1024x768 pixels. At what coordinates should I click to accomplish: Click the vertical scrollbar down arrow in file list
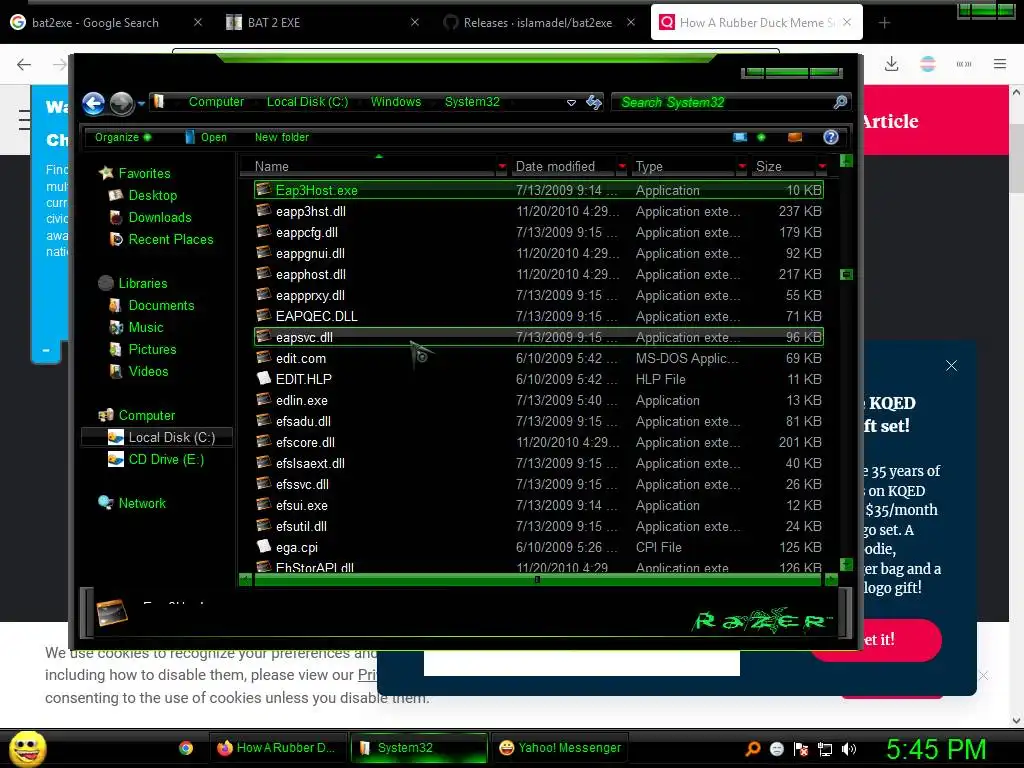click(x=846, y=564)
